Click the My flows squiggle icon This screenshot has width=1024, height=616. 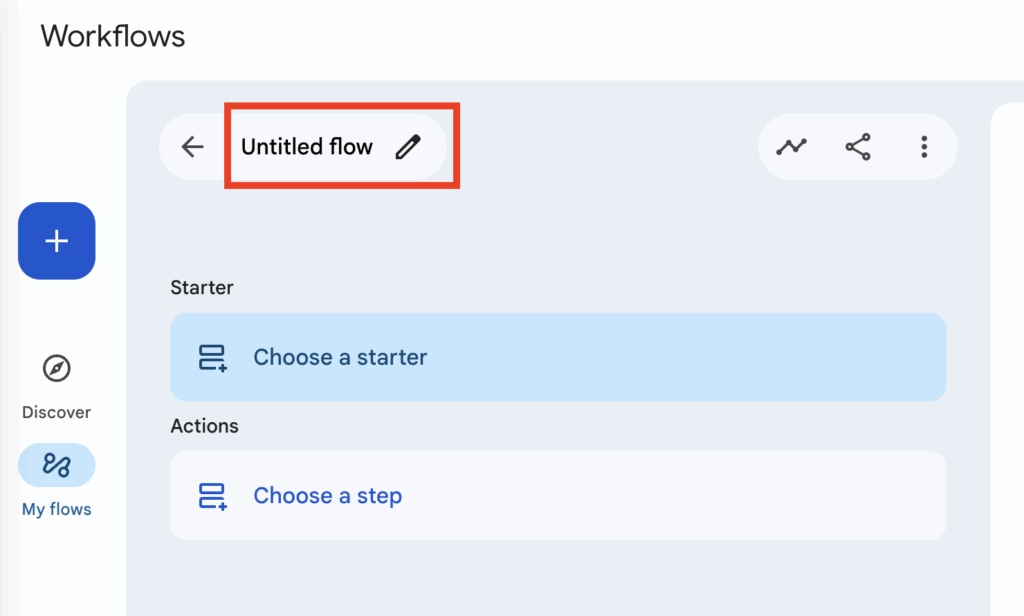point(57,465)
